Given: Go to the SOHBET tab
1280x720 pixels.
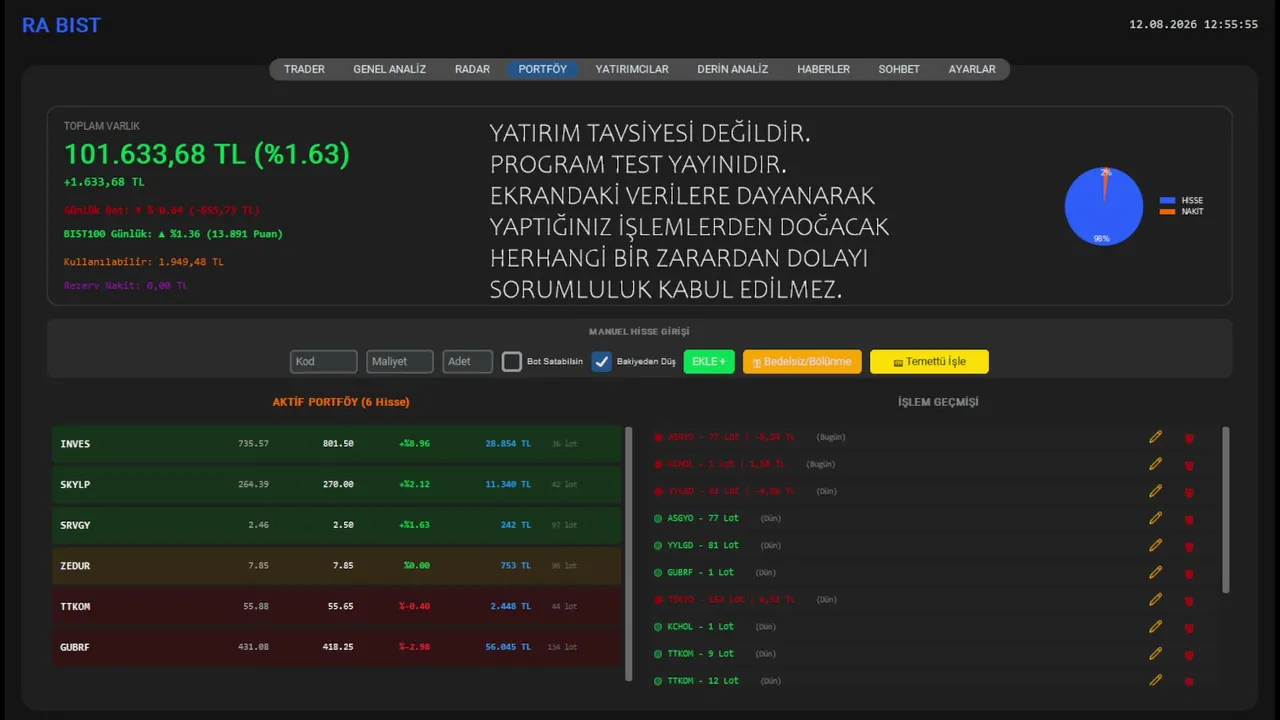Looking at the screenshot, I should tap(899, 69).
